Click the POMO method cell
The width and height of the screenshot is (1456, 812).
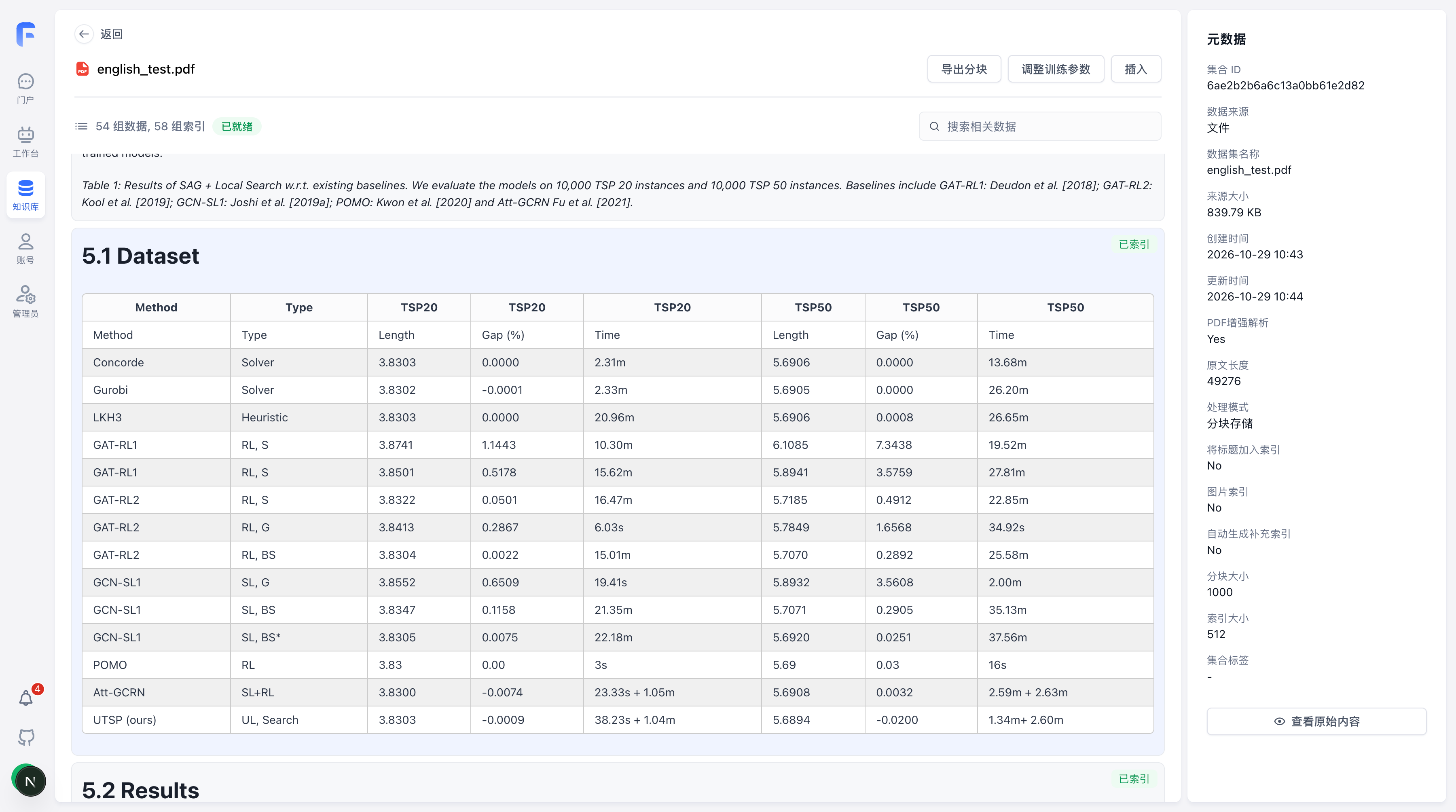[156, 664]
